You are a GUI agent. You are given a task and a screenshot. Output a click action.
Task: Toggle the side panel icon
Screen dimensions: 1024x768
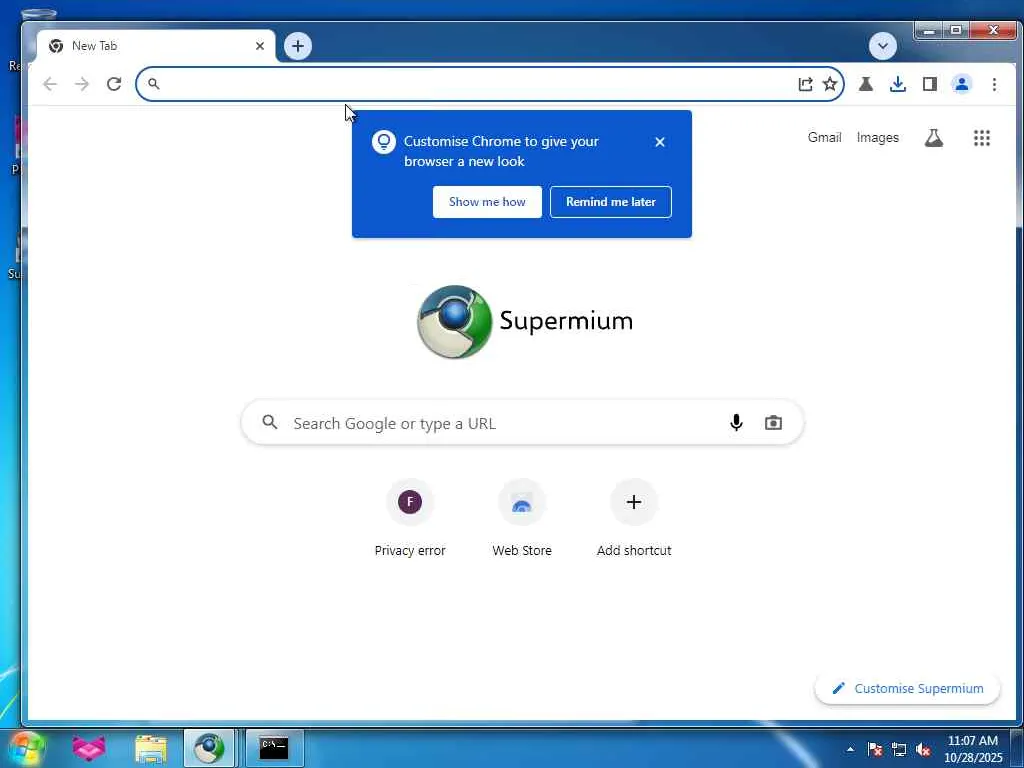coord(930,84)
